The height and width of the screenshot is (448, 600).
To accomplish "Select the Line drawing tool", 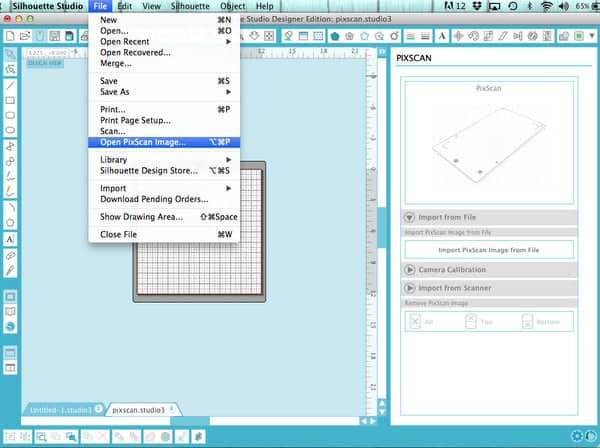I will (10, 85).
